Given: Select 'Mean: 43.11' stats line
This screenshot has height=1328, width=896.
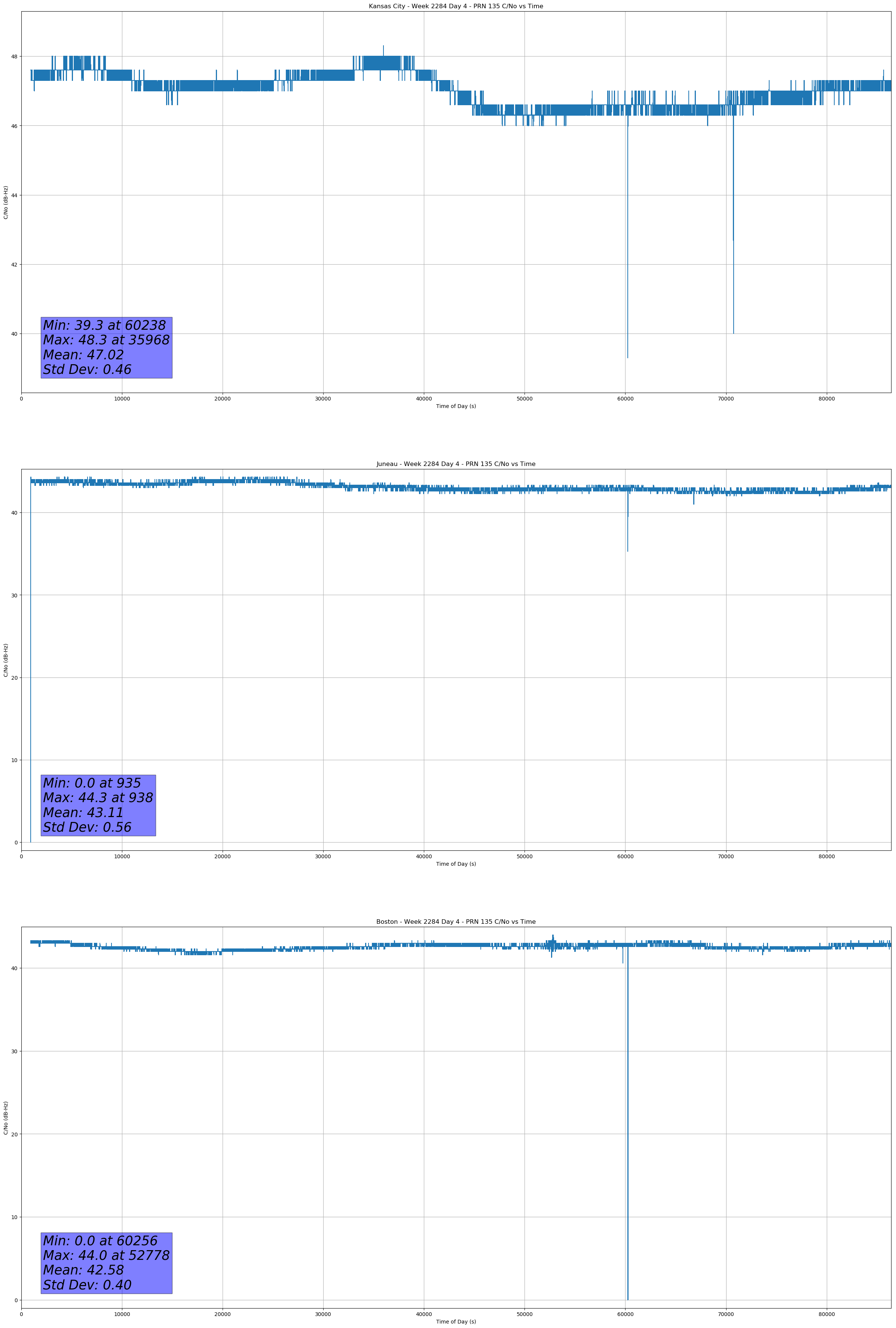Looking at the screenshot, I should (83, 813).
